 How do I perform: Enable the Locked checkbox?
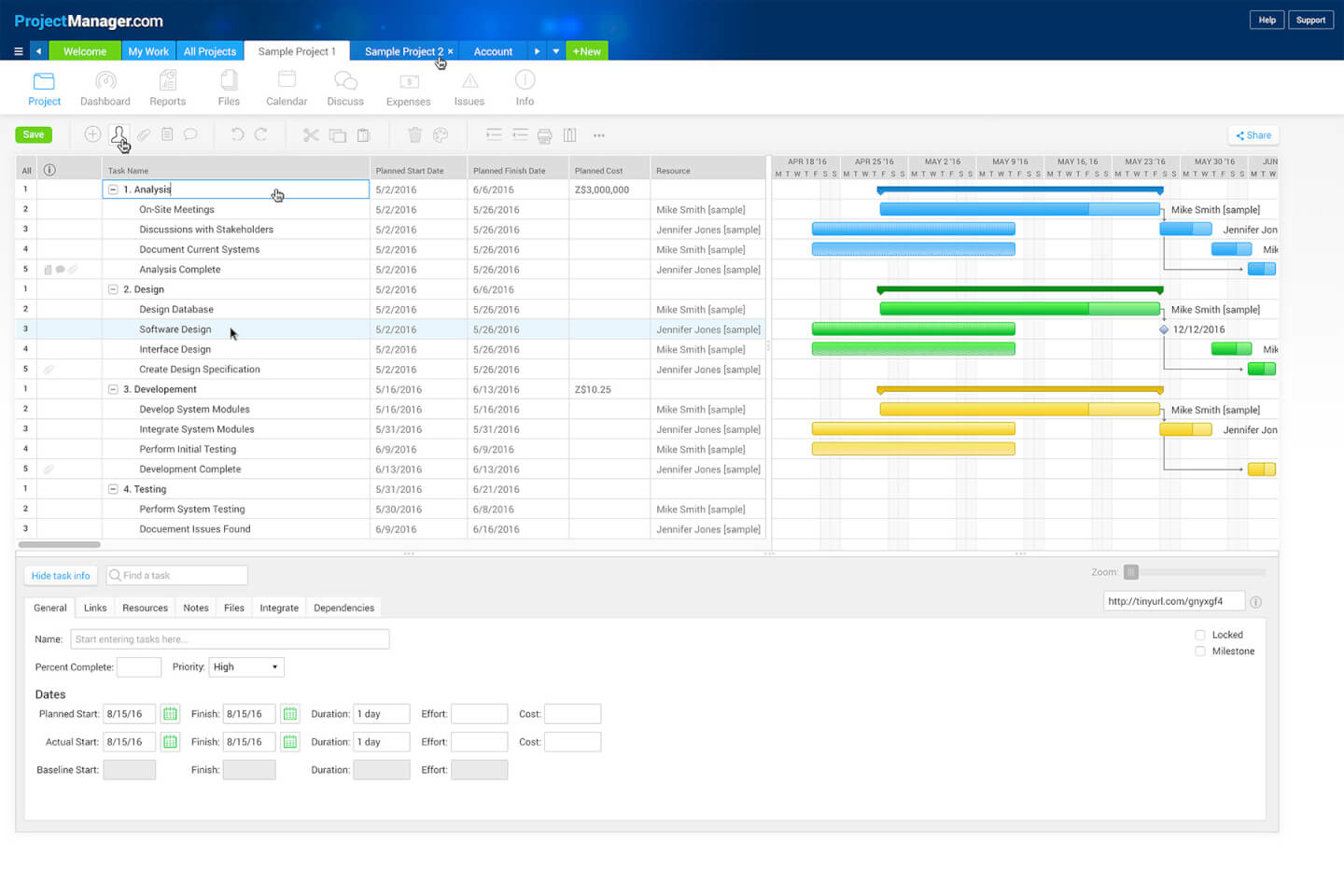pyautogui.click(x=1200, y=635)
